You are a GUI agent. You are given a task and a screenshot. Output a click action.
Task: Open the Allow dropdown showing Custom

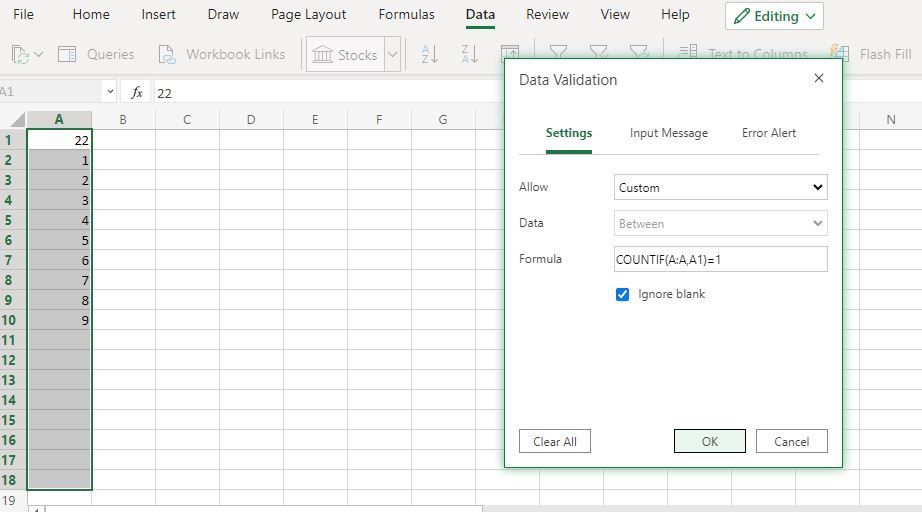(x=720, y=188)
